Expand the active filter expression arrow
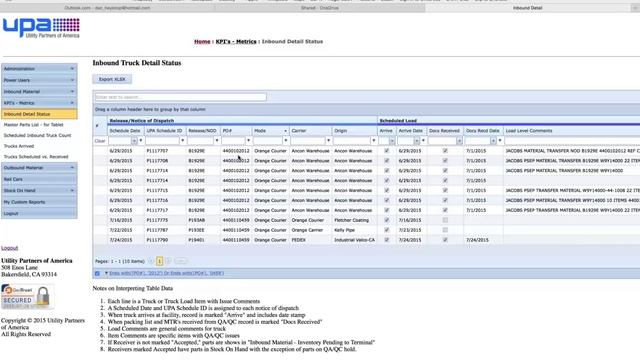Viewport: 640px width, 360px height. click(106, 273)
